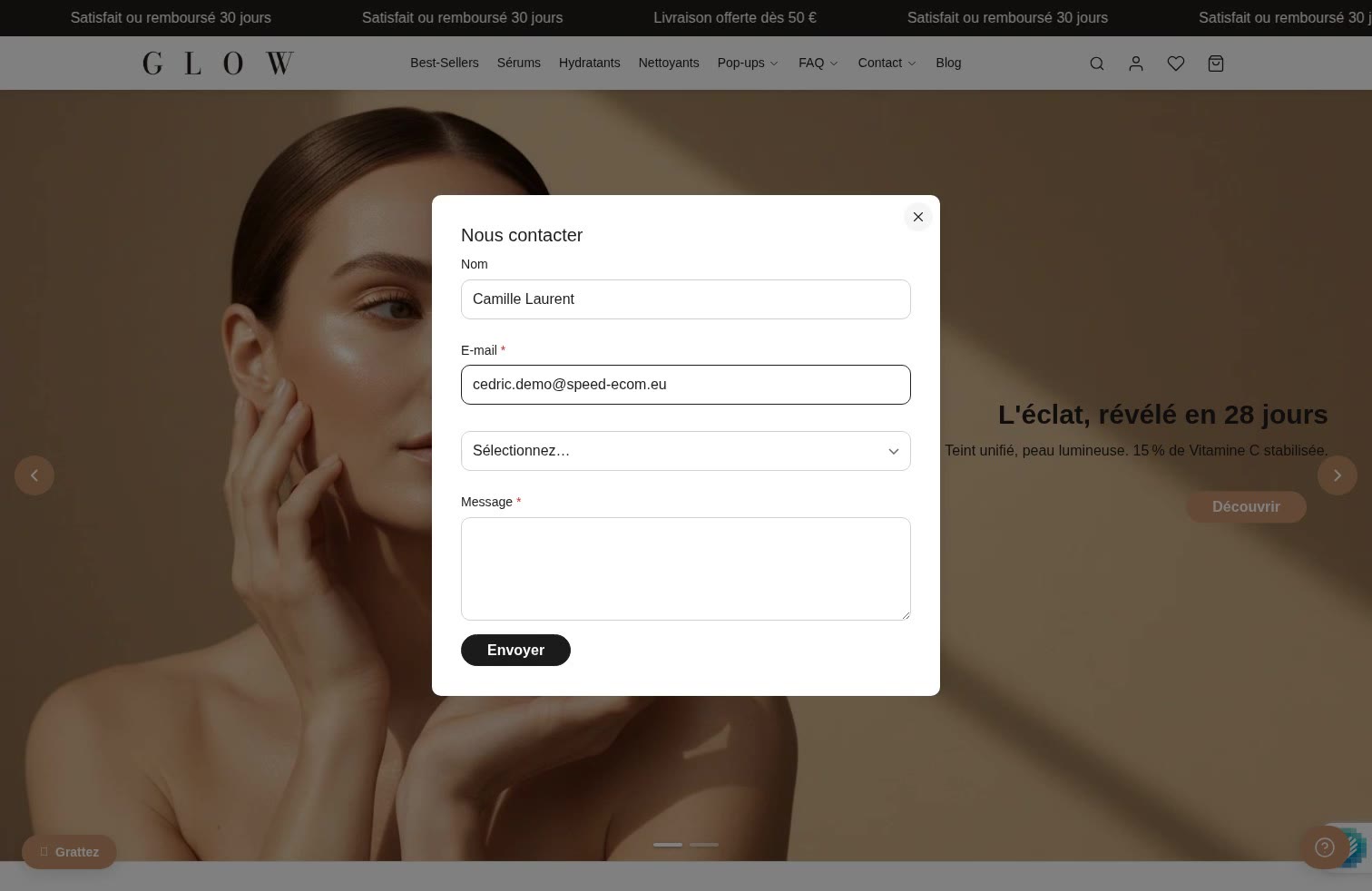
Task: Click the GLOW logo
Action: (218, 64)
